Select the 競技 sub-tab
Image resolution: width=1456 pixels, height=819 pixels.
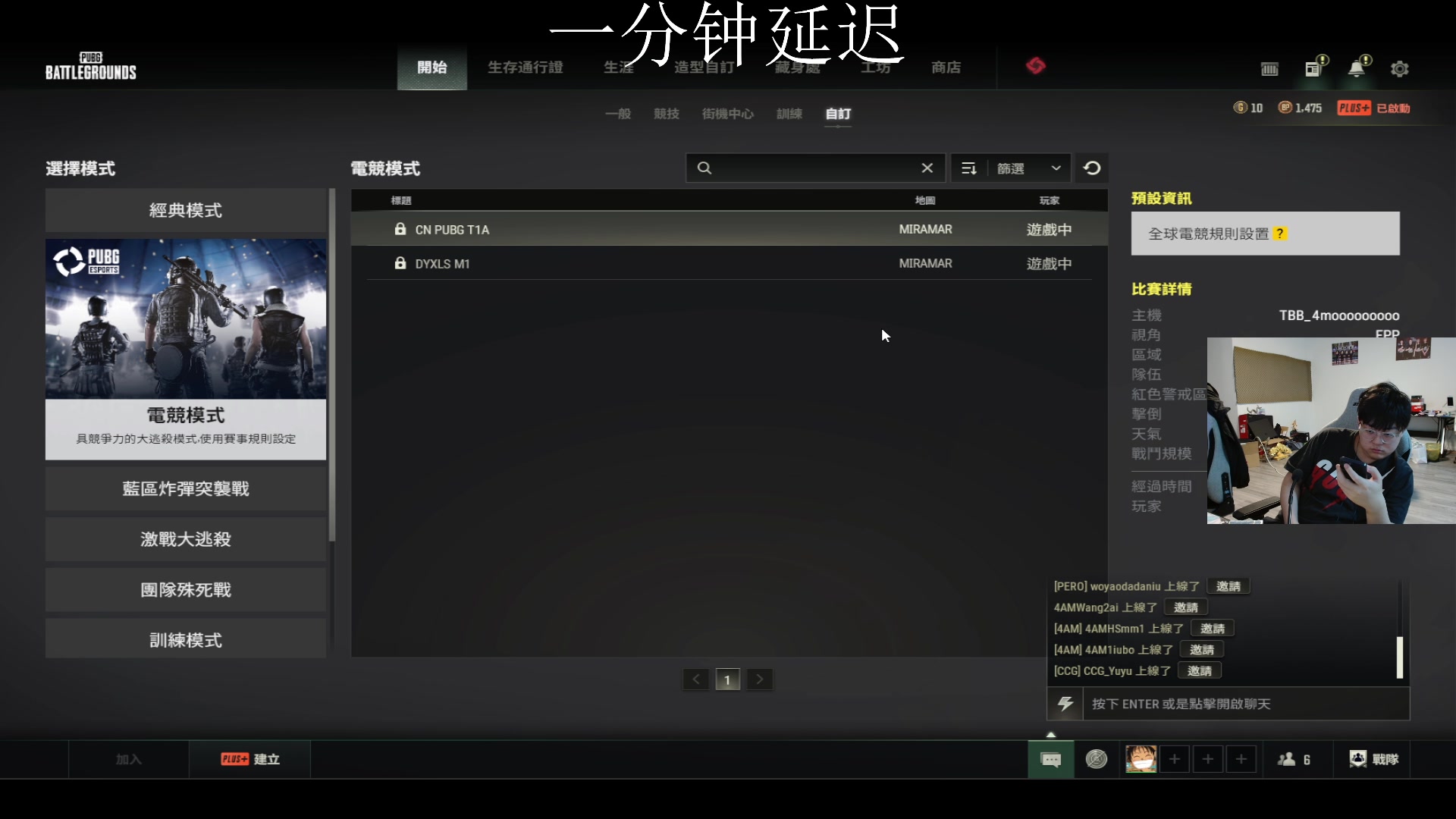pos(667,114)
